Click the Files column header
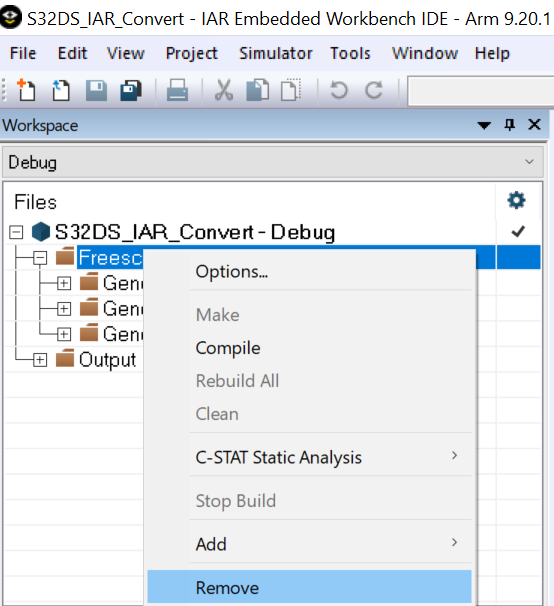Viewport: 554px width, 606px height. [x=36, y=202]
